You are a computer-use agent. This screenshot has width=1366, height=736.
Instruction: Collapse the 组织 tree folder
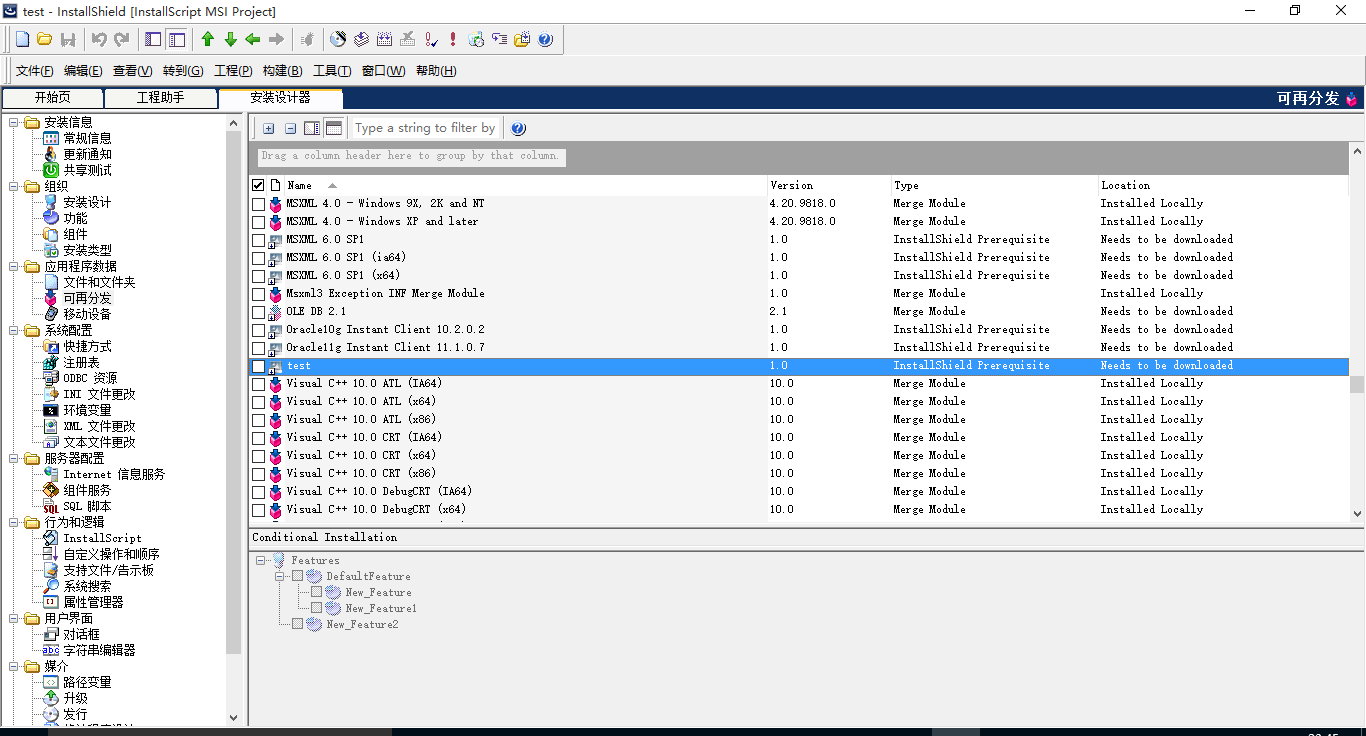coord(14,186)
